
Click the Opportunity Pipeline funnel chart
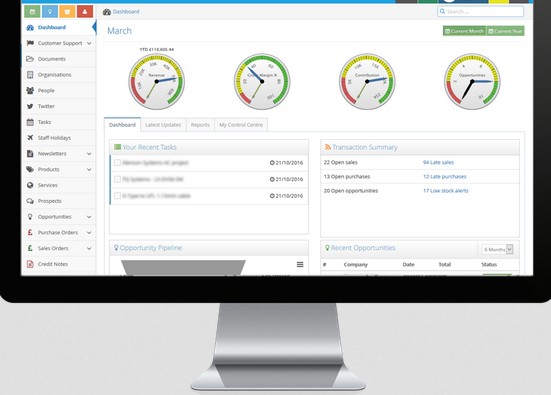pos(183,267)
